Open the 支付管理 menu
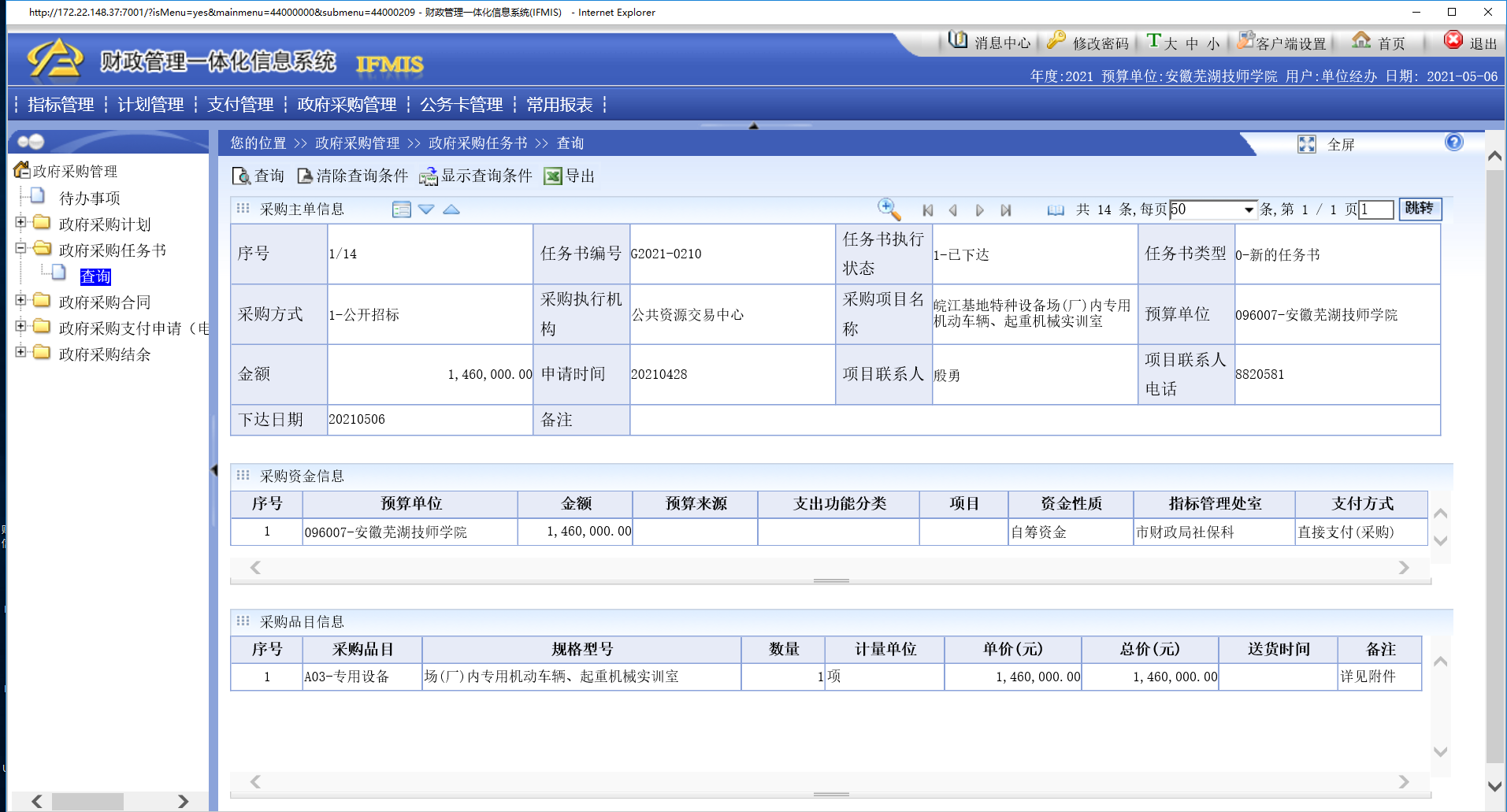The width and height of the screenshot is (1507, 812). 240,105
